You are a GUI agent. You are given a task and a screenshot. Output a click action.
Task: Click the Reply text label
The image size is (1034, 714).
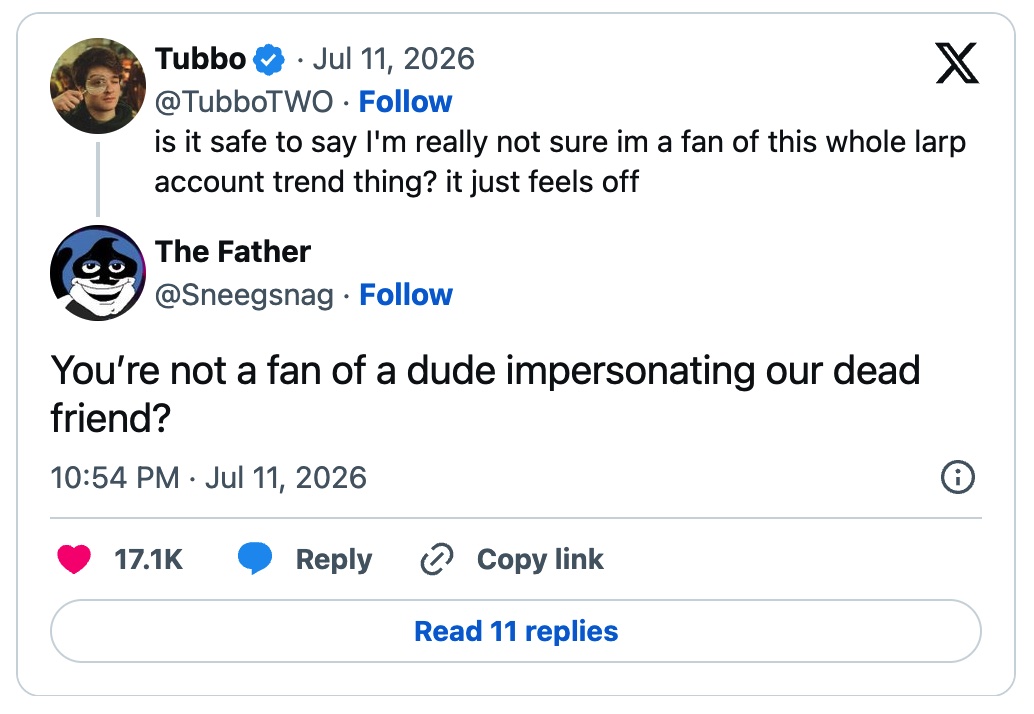(334, 560)
